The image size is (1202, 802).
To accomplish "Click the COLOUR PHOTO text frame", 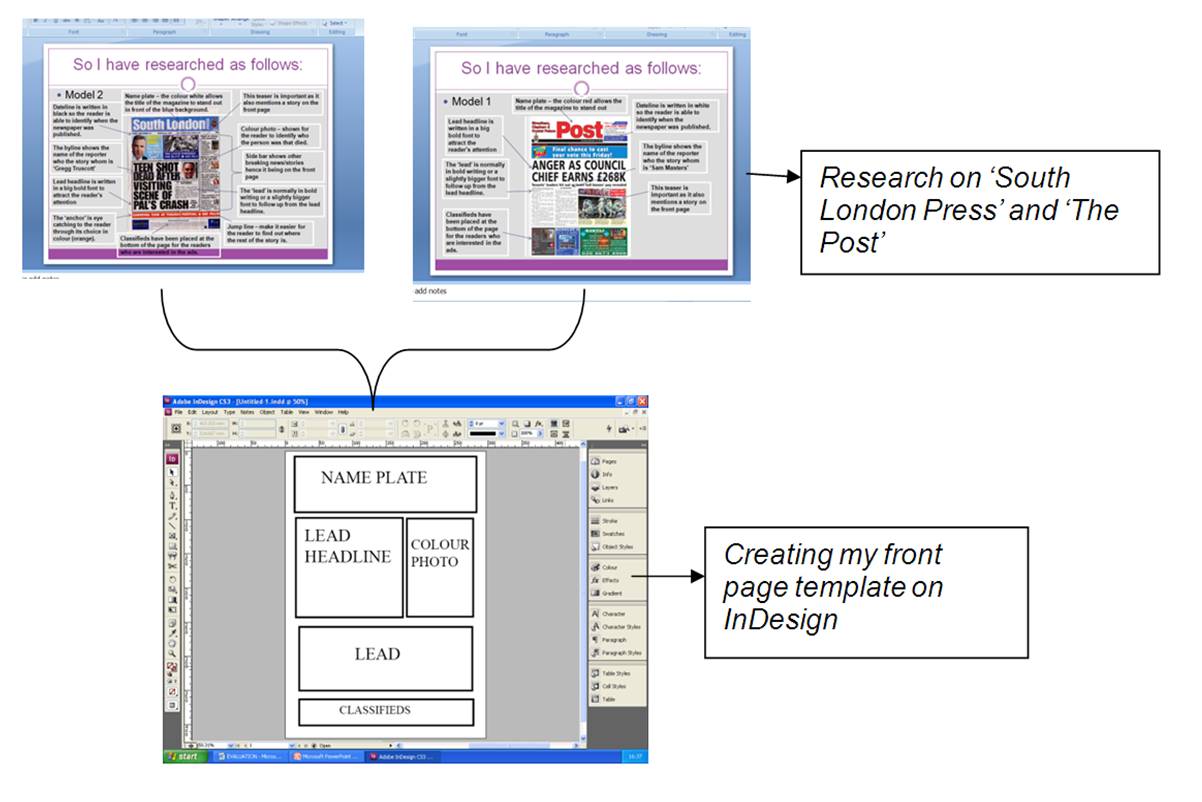I will point(439,567).
